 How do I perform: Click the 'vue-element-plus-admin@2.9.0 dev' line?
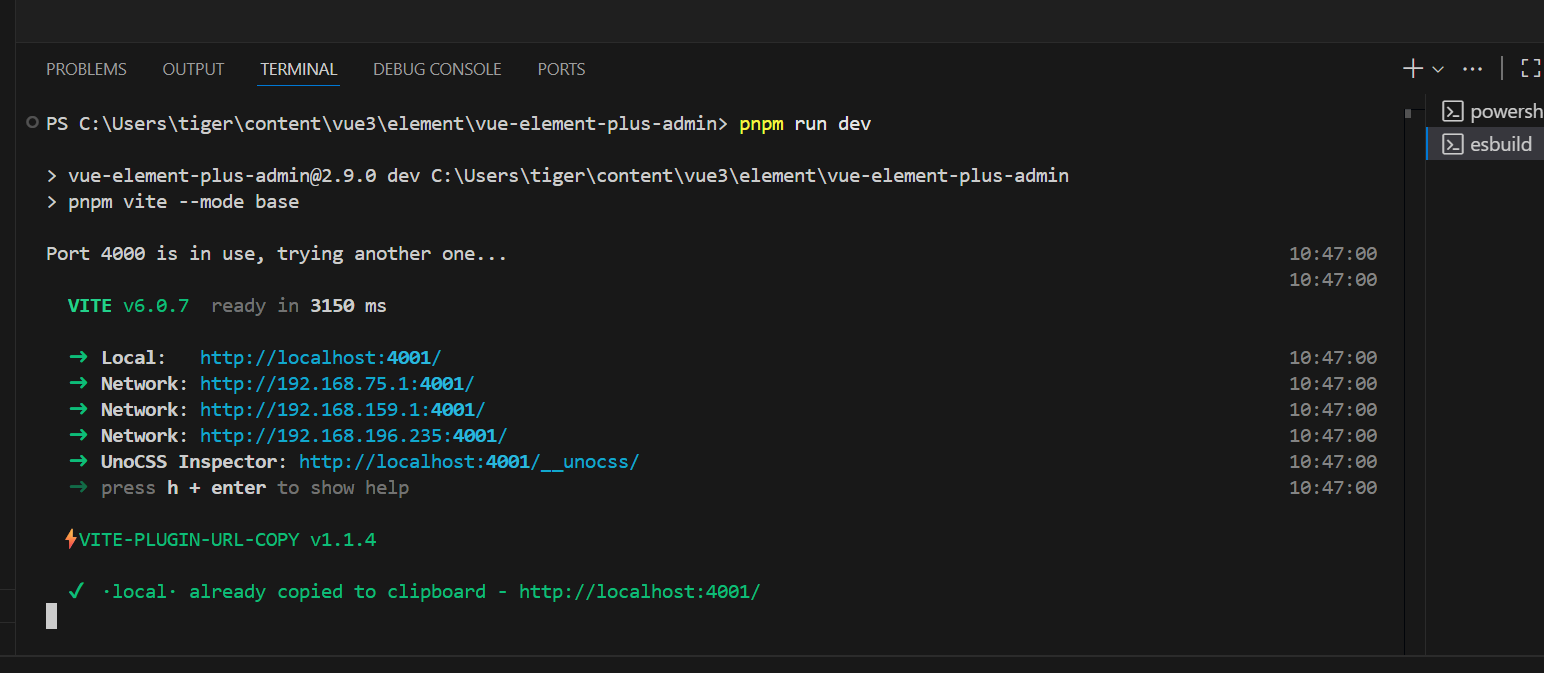pyautogui.click(x=557, y=175)
